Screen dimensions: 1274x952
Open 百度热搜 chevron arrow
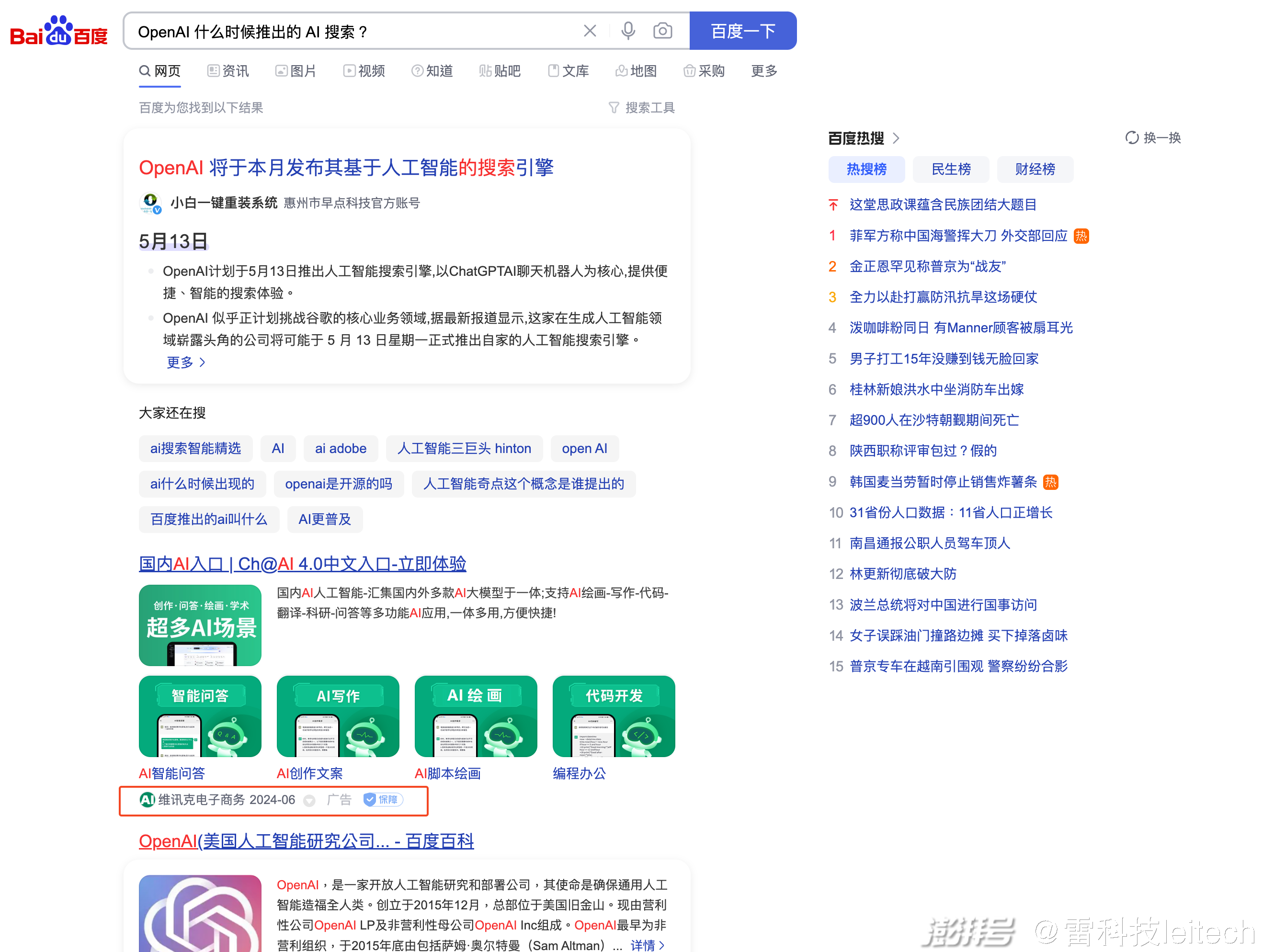[x=896, y=138]
